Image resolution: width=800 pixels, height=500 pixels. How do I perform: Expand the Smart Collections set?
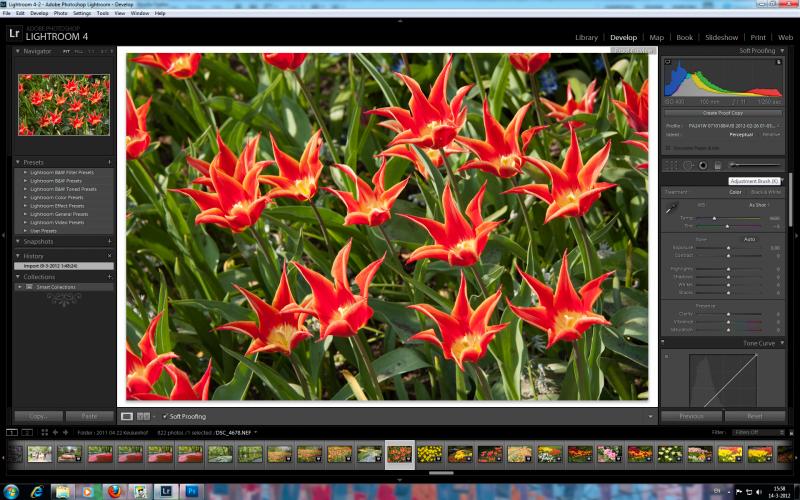(20, 287)
